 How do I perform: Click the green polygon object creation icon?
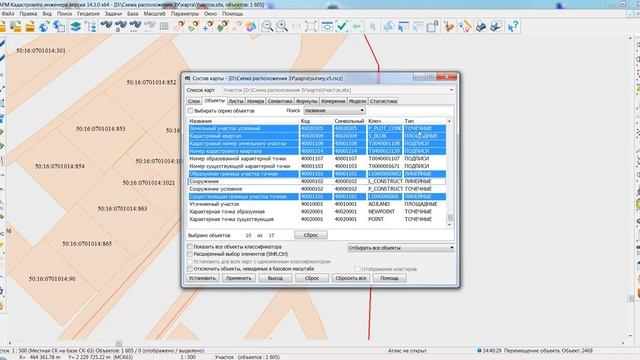[222, 27]
